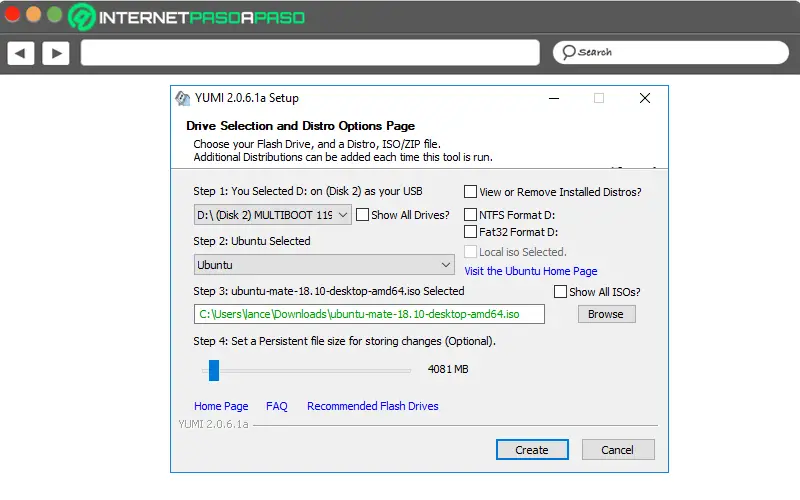800x500 pixels.
Task: Open Recommended Flash Drives link
Action: point(372,406)
